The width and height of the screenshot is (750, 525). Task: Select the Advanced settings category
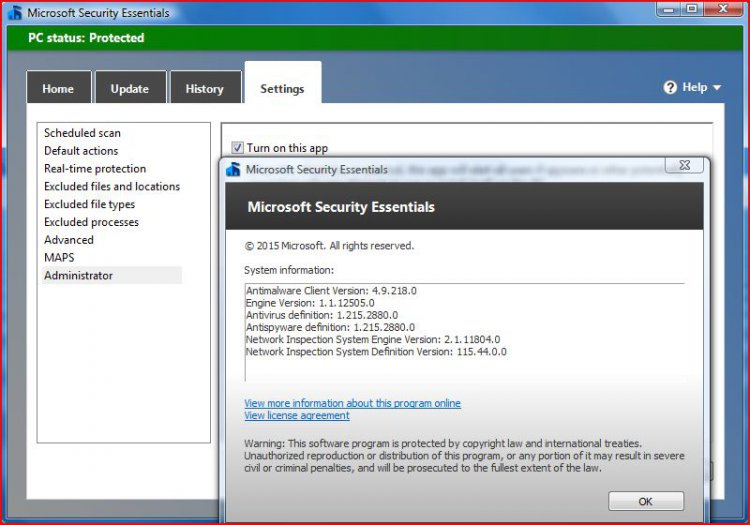(x=69, y=240)
